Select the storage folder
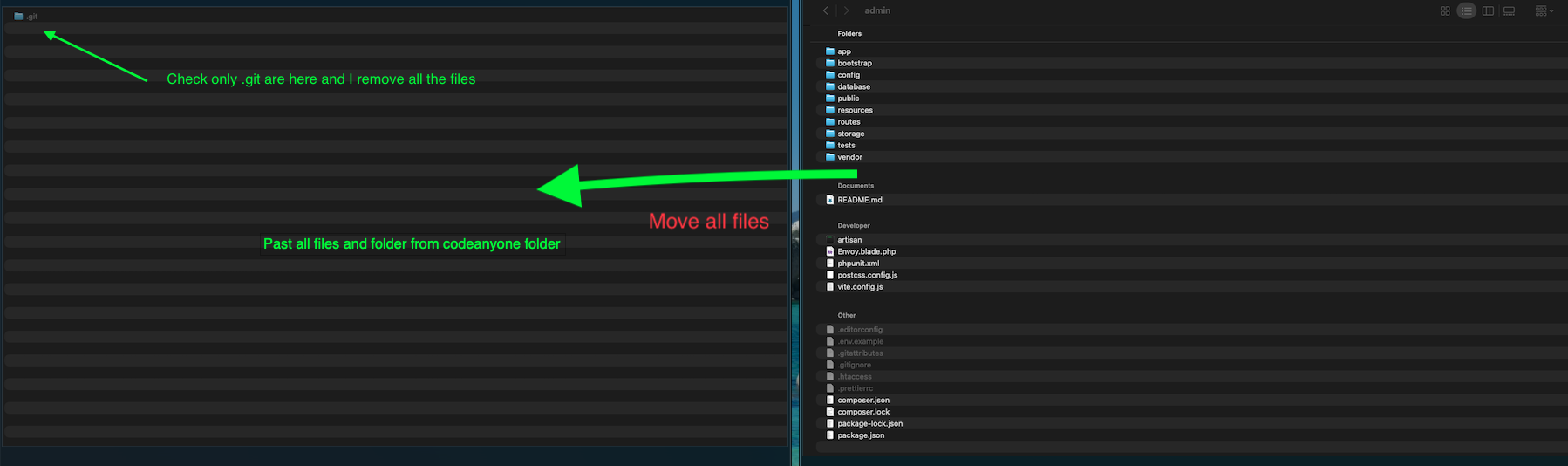The image size is (1568, 466). (x=851, y=134)
